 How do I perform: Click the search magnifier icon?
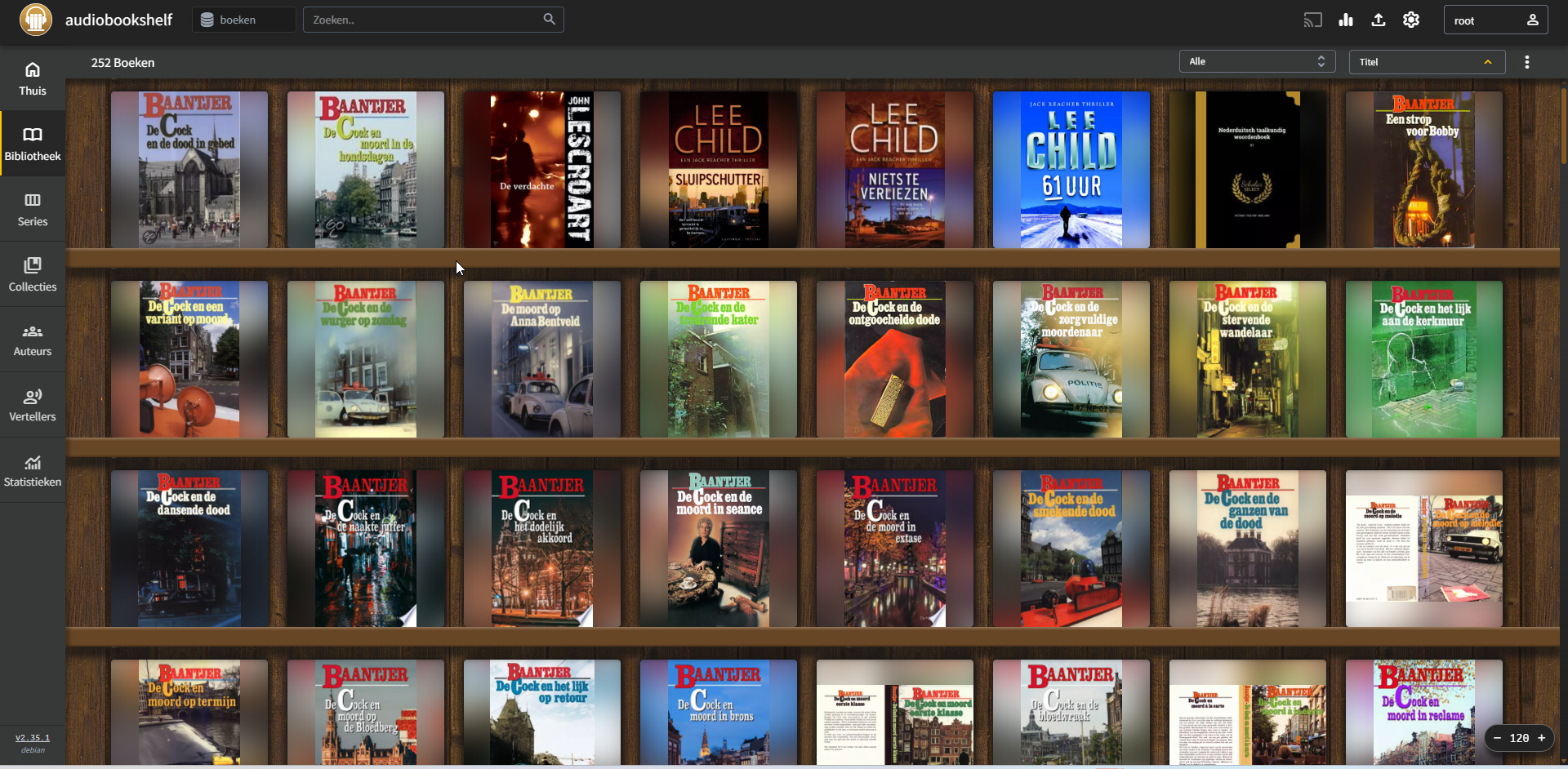click(x=549, y=19)
